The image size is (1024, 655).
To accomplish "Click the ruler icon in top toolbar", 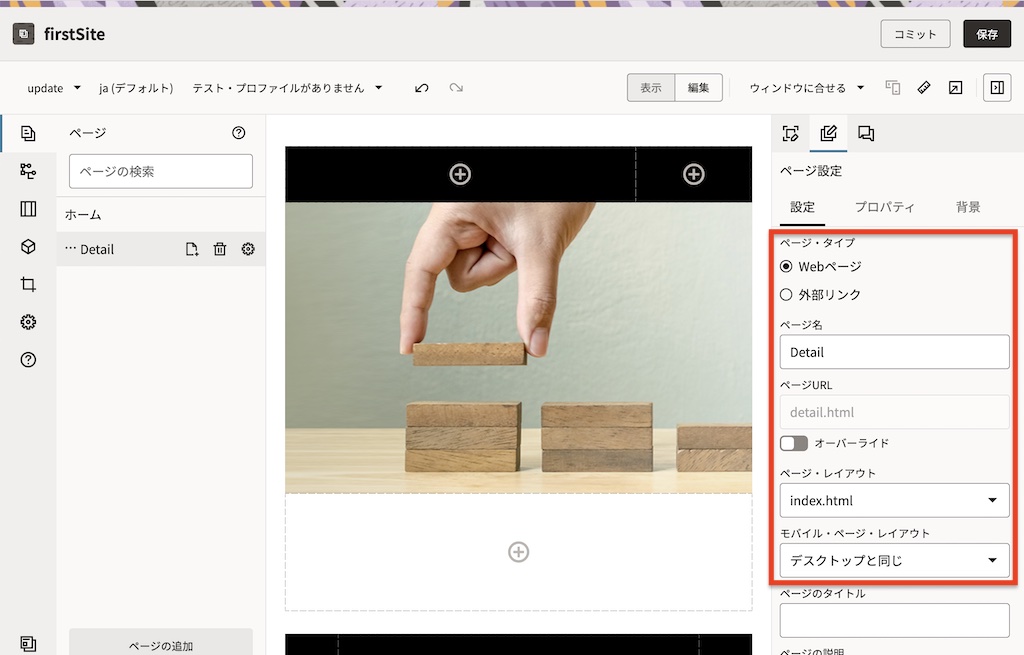I will tap(924, 88).
